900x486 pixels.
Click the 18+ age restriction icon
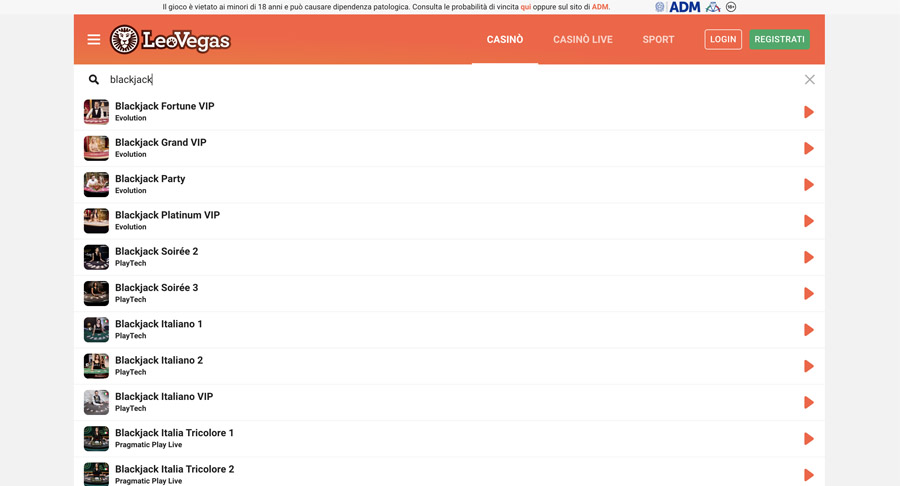pos(731,7)
